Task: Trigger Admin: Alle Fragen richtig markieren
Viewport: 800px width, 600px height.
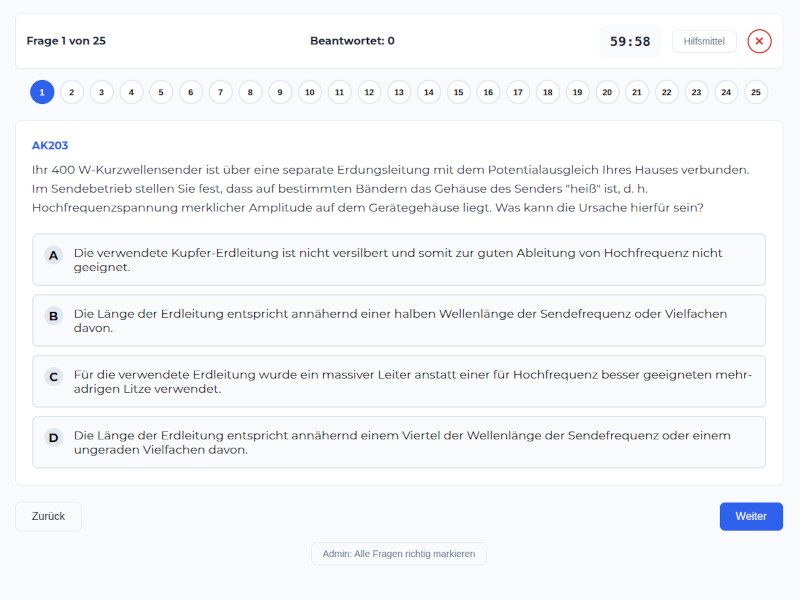Action: pyautogui.click(x=398, y=553)
